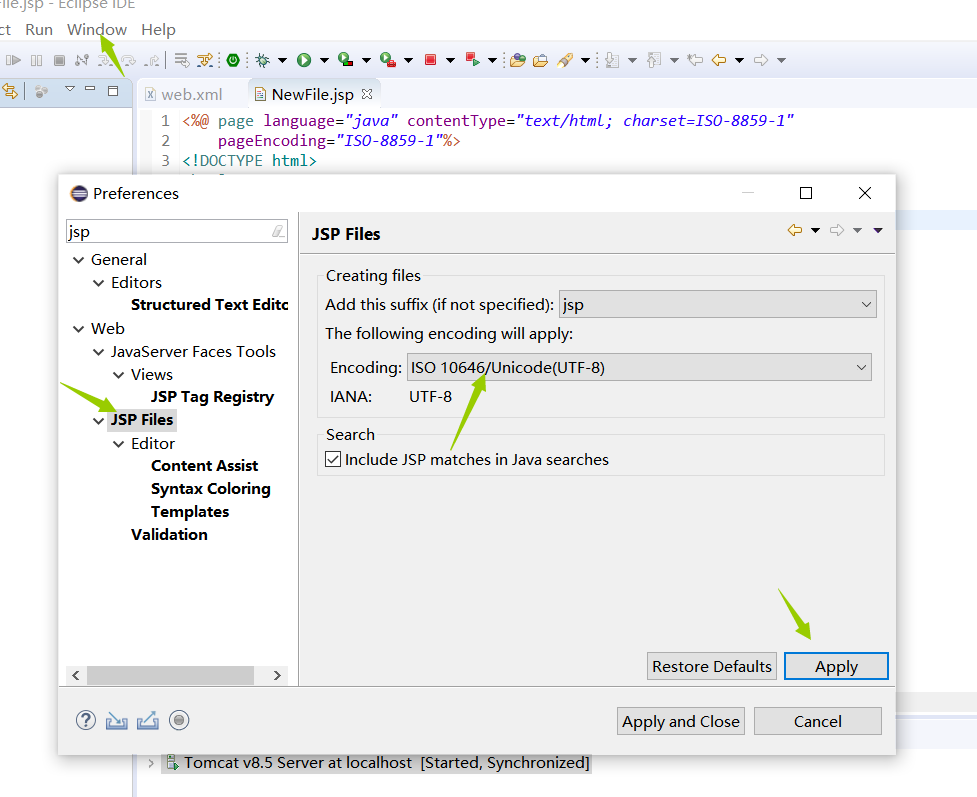Viewport: 977px width, 797px height.
Task: Click the Oomph preference recorder icon
Action: coord(179,720)
